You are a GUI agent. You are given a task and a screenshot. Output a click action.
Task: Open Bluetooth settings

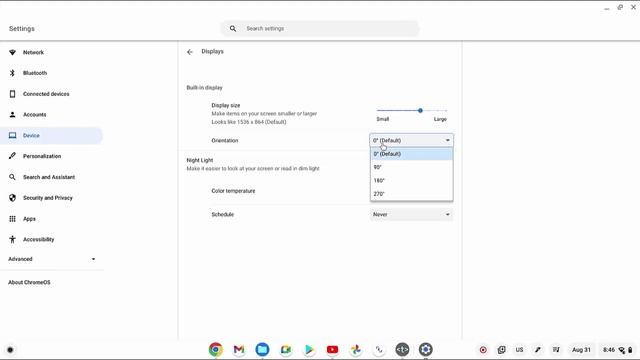click(51, 73)
